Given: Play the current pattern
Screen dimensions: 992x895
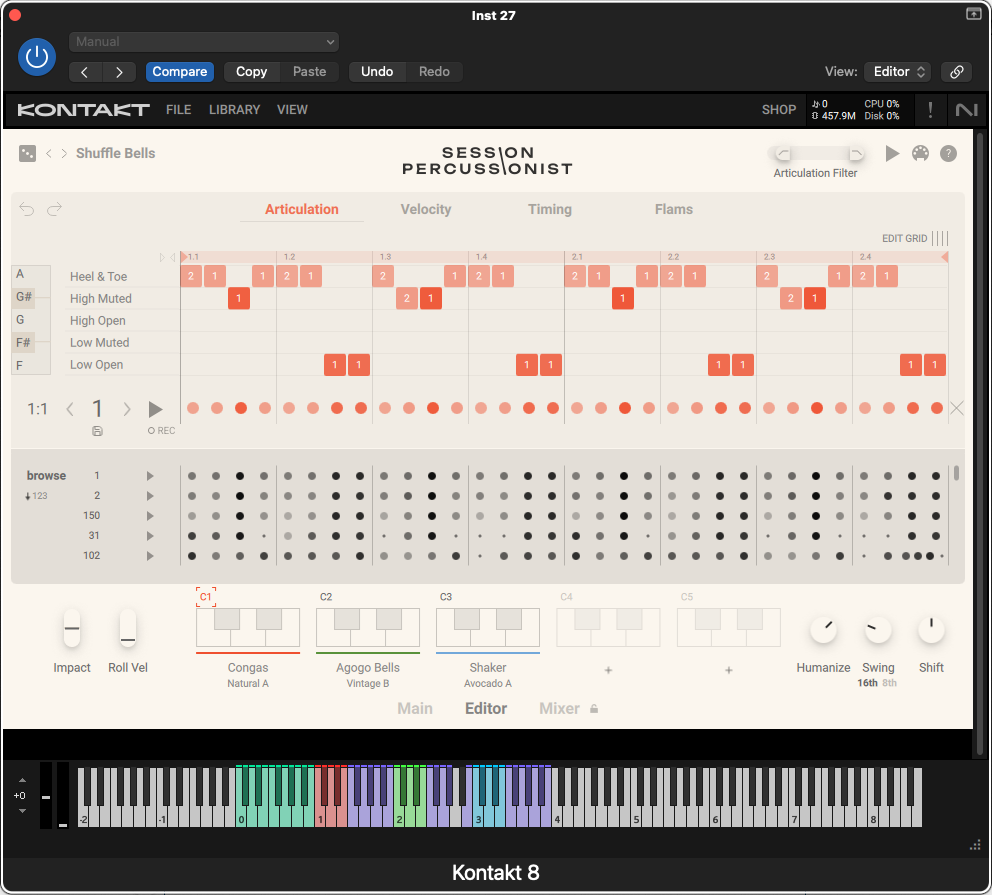Looking at the screenshot, I should pos(155,409).
